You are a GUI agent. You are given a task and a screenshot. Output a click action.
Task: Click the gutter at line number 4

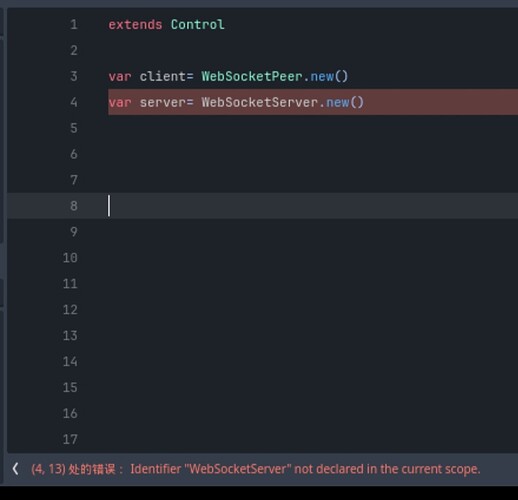click(74, 102)
